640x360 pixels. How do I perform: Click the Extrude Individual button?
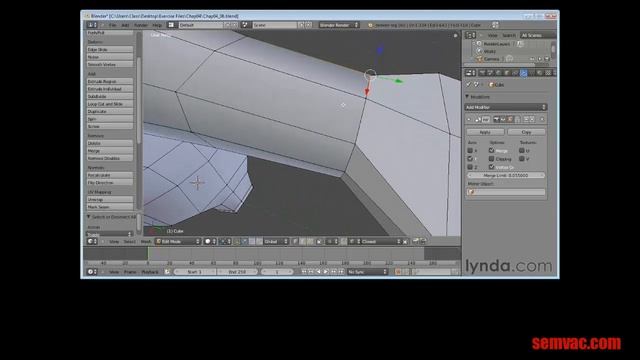tap(110, 89)
